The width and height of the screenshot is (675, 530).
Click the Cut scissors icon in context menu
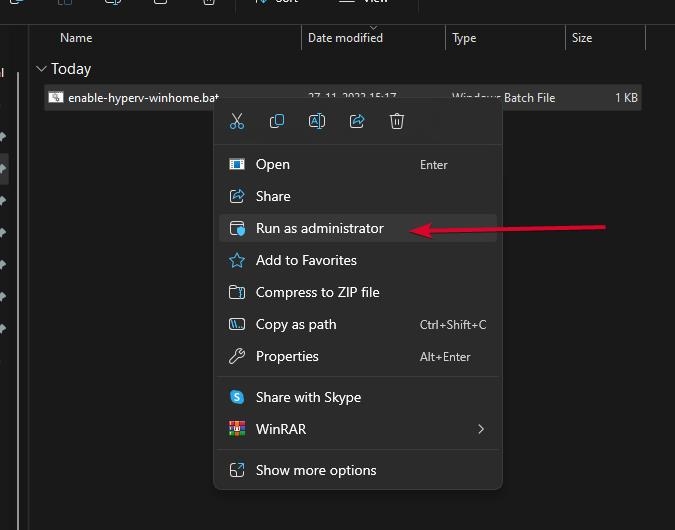click(x=237, y=121)
